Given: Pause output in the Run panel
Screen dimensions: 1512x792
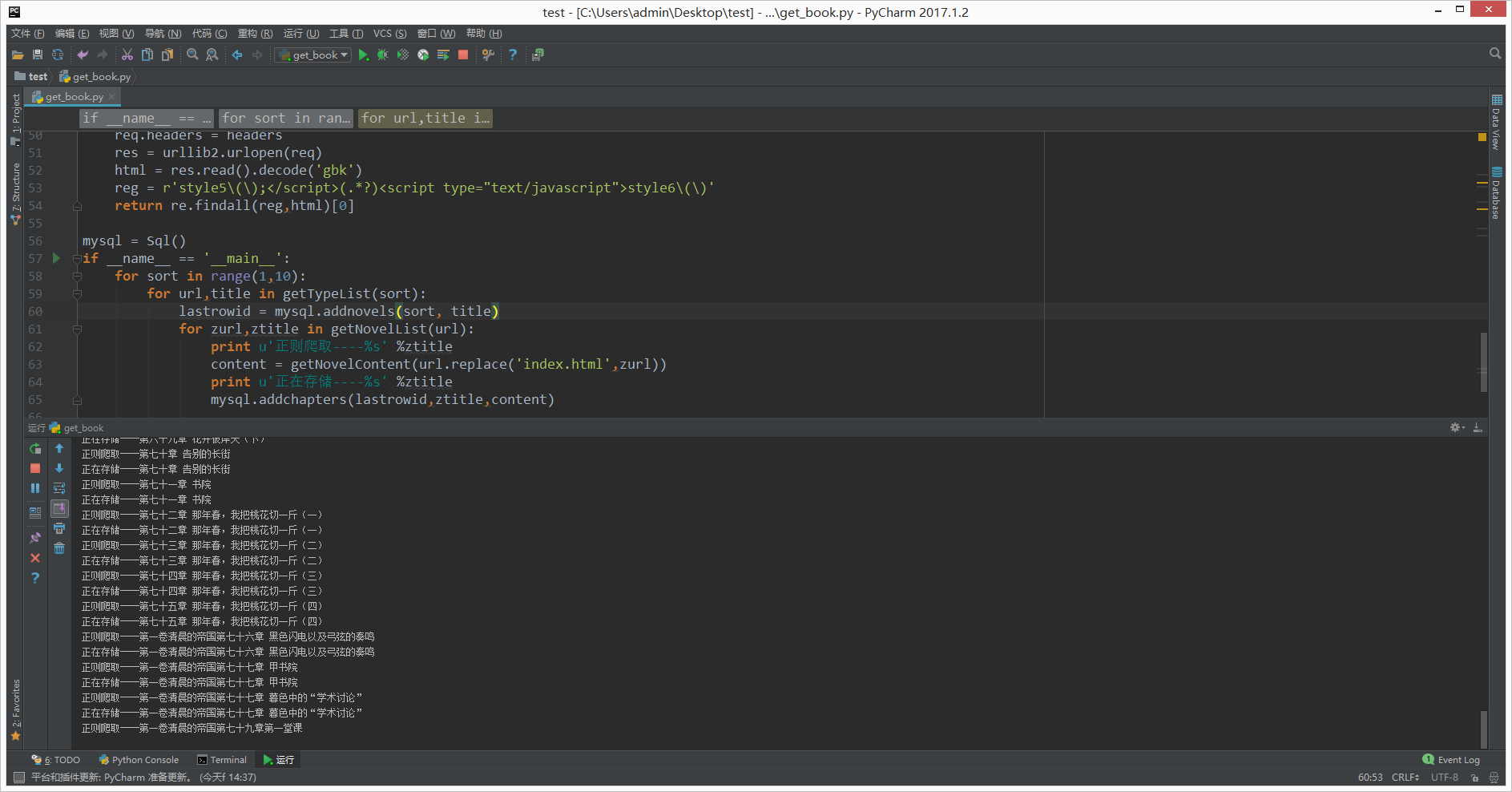Looking at the screenshot, I should coord(35,488).
